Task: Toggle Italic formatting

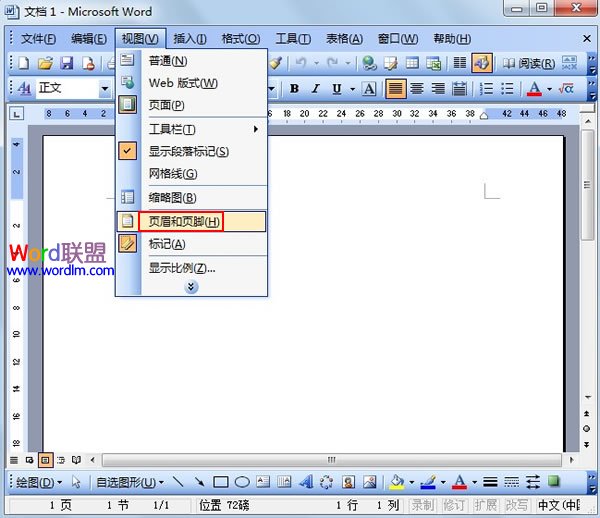Action: click(x=315, y=89)
